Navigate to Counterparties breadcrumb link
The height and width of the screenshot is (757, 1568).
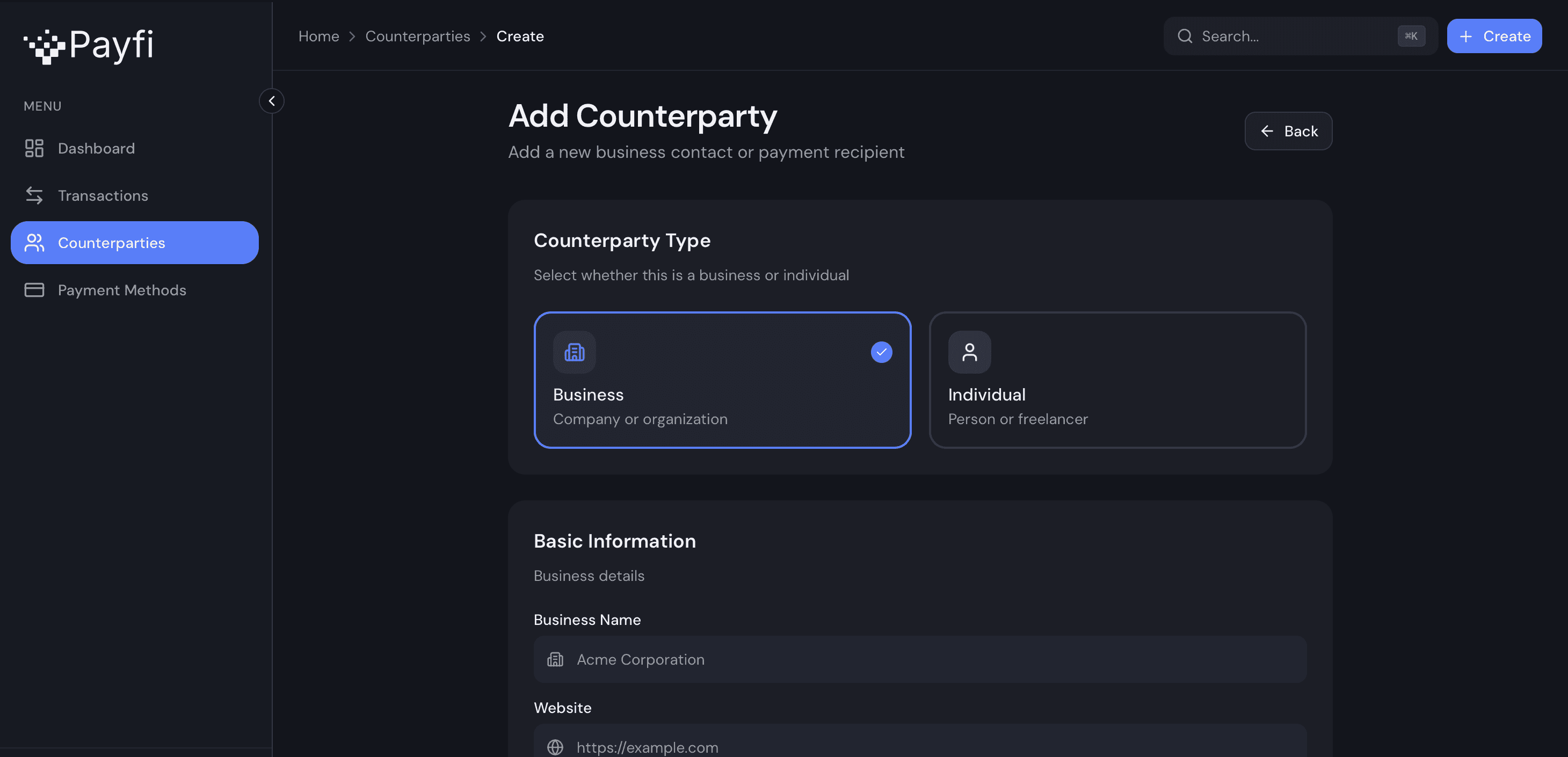coord(418,37)
